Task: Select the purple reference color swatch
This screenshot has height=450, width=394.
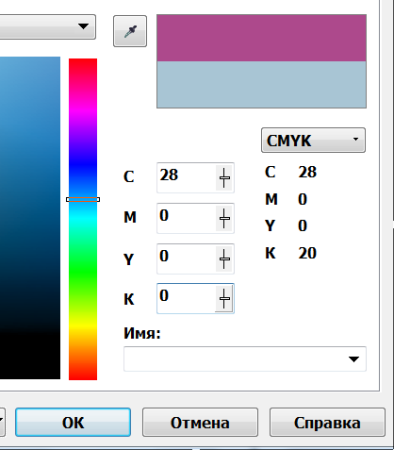Action: click(x=262, y=38)
